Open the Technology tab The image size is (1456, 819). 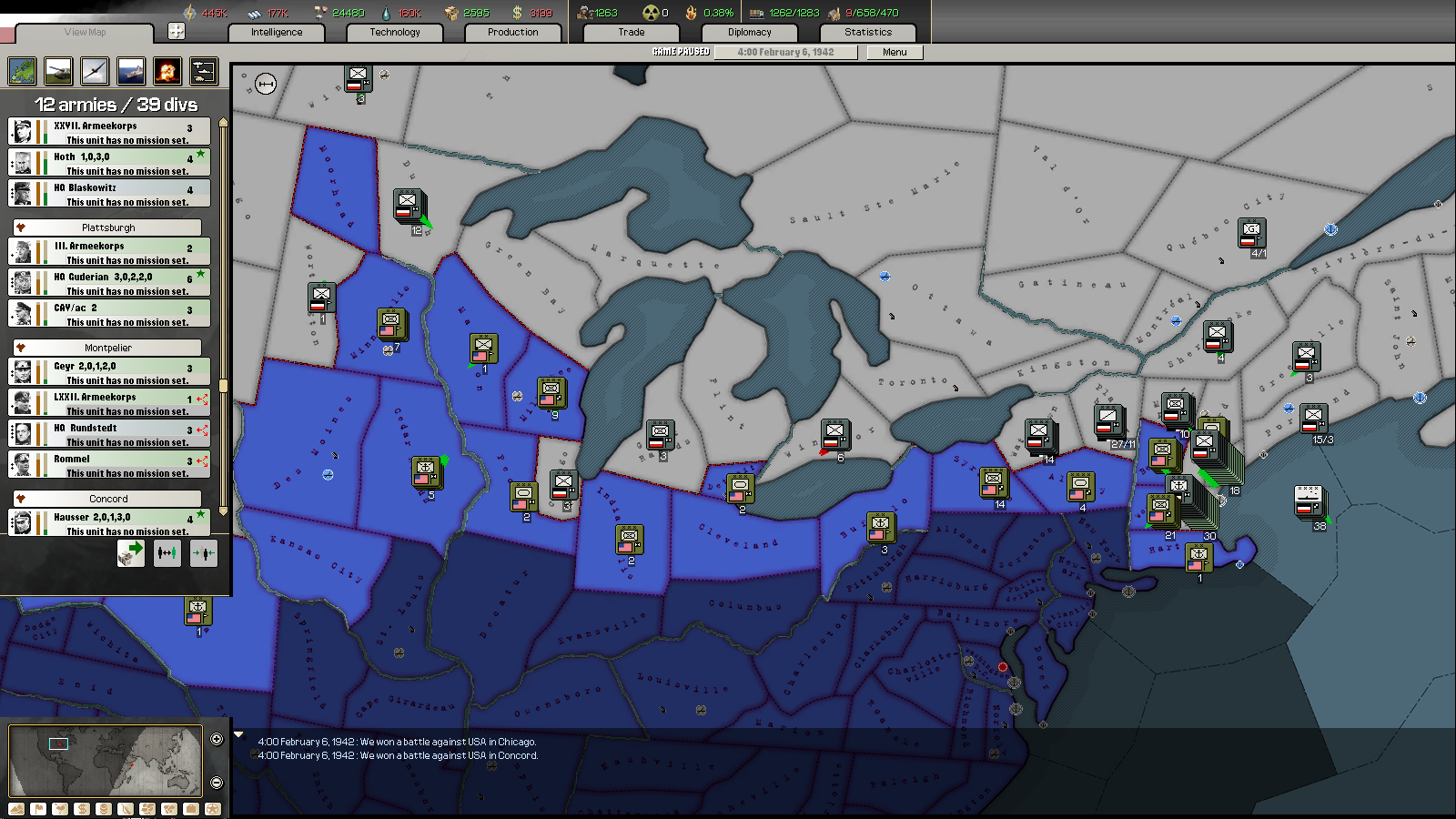395,32
